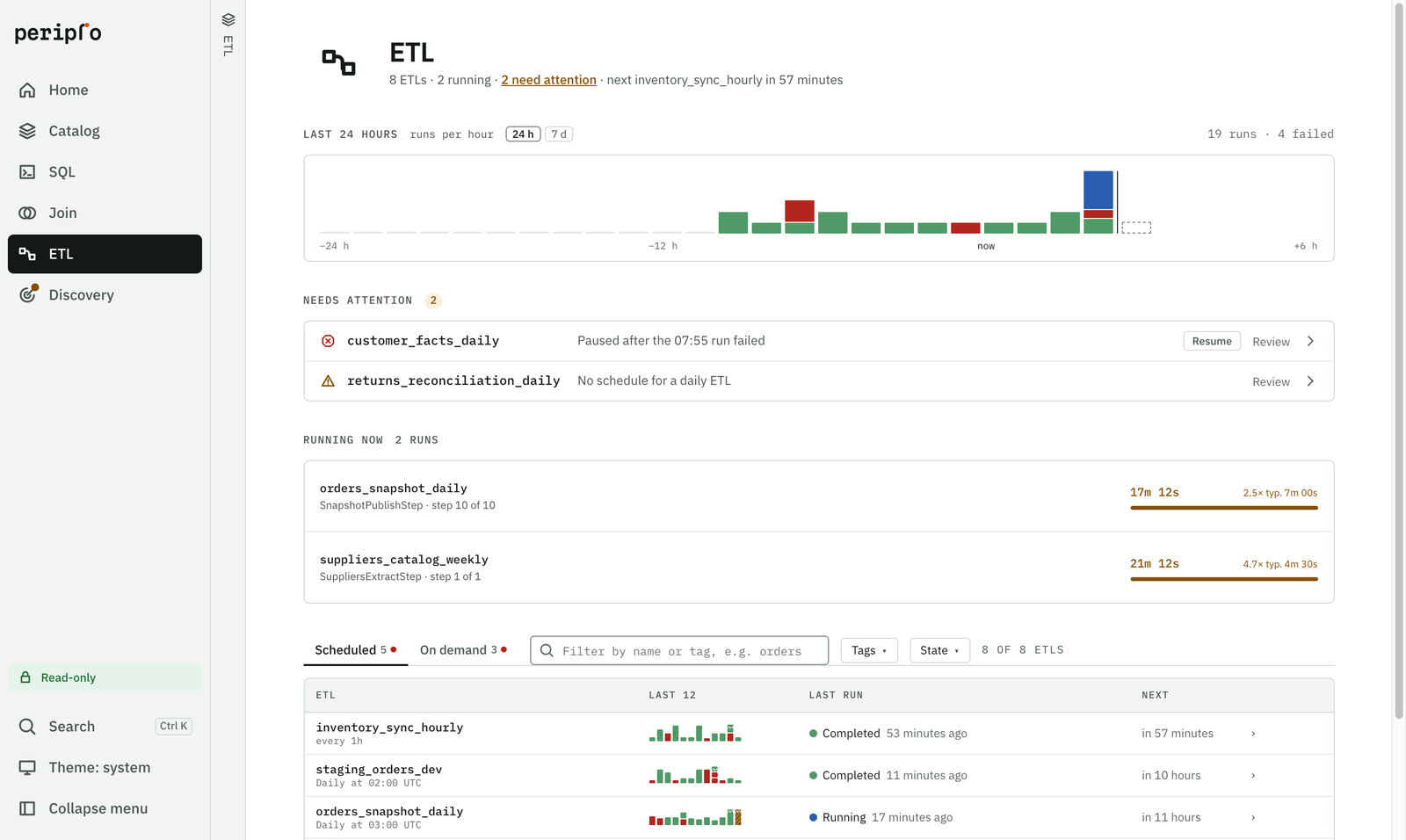This screenshot has height=840, width=1406.
Task: Click the Collapse menu panel icon
Action: tap(27, 808)
